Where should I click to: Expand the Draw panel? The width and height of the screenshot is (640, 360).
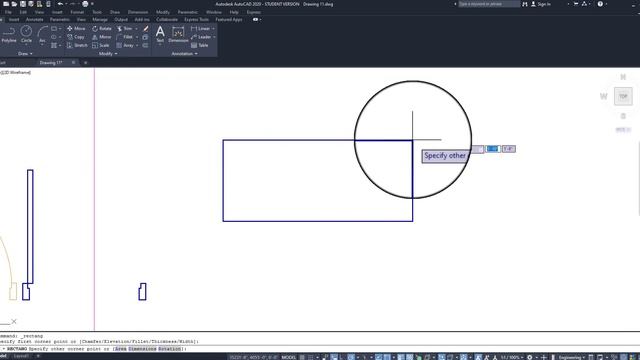click(x=25, y=53)
